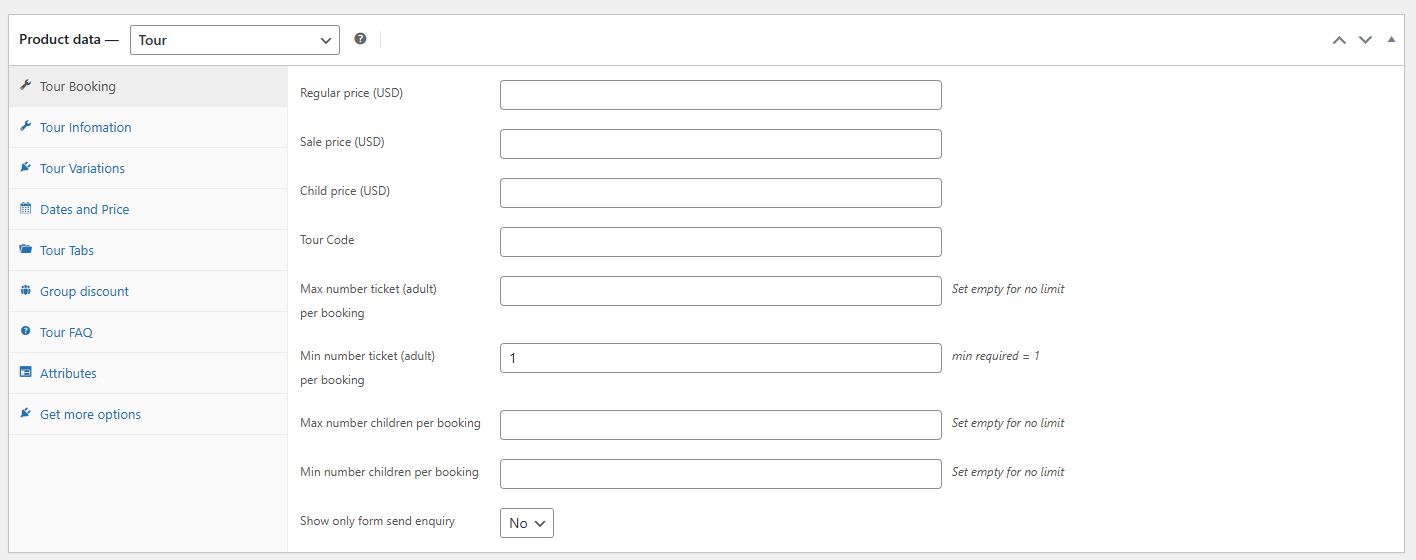Select the Min number ticket adult field
This screenshot has width=1416, height=560.
click(x=721, y=358)
